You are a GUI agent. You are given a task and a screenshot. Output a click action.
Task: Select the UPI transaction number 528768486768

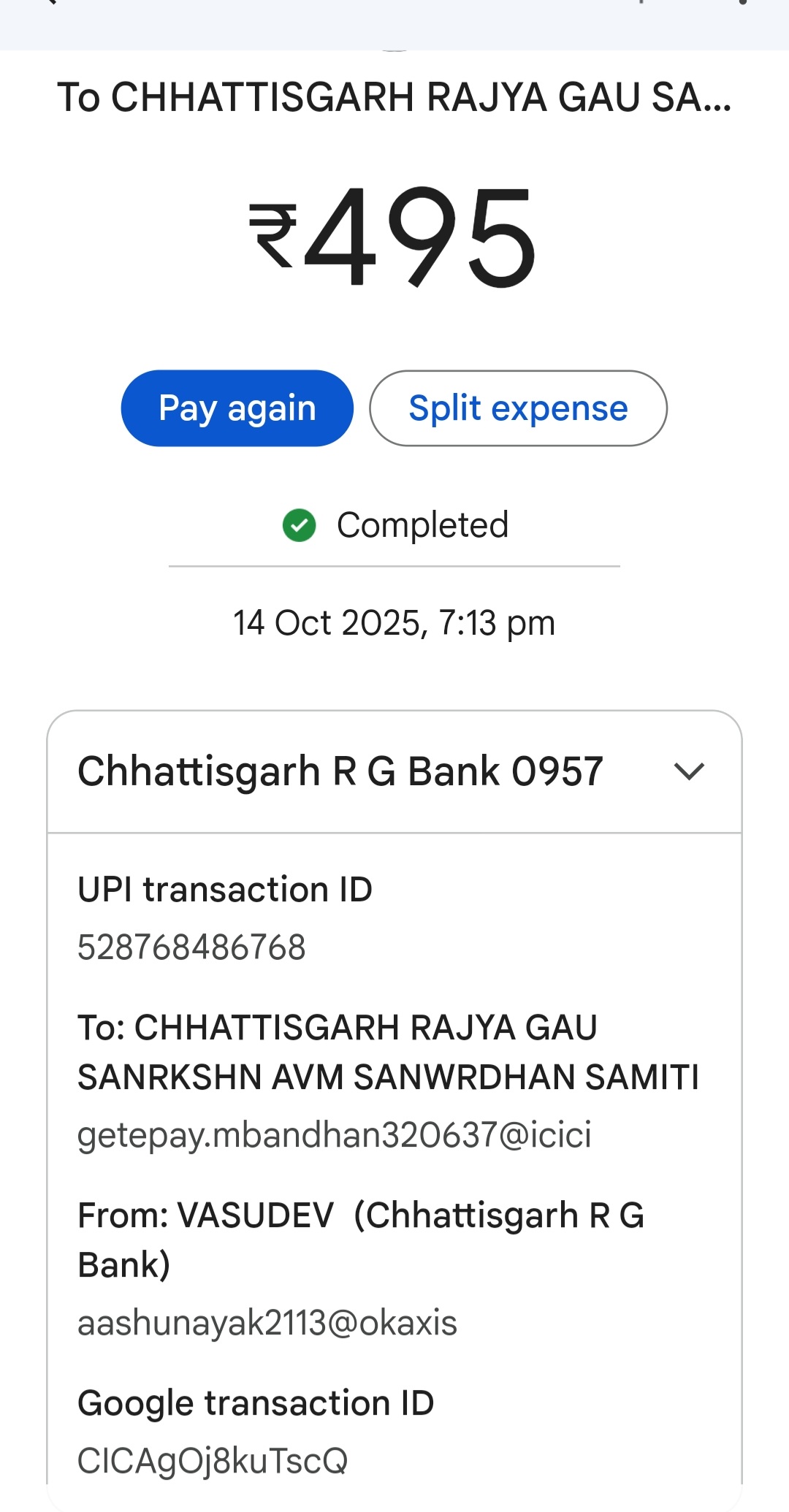coord(191,947)
